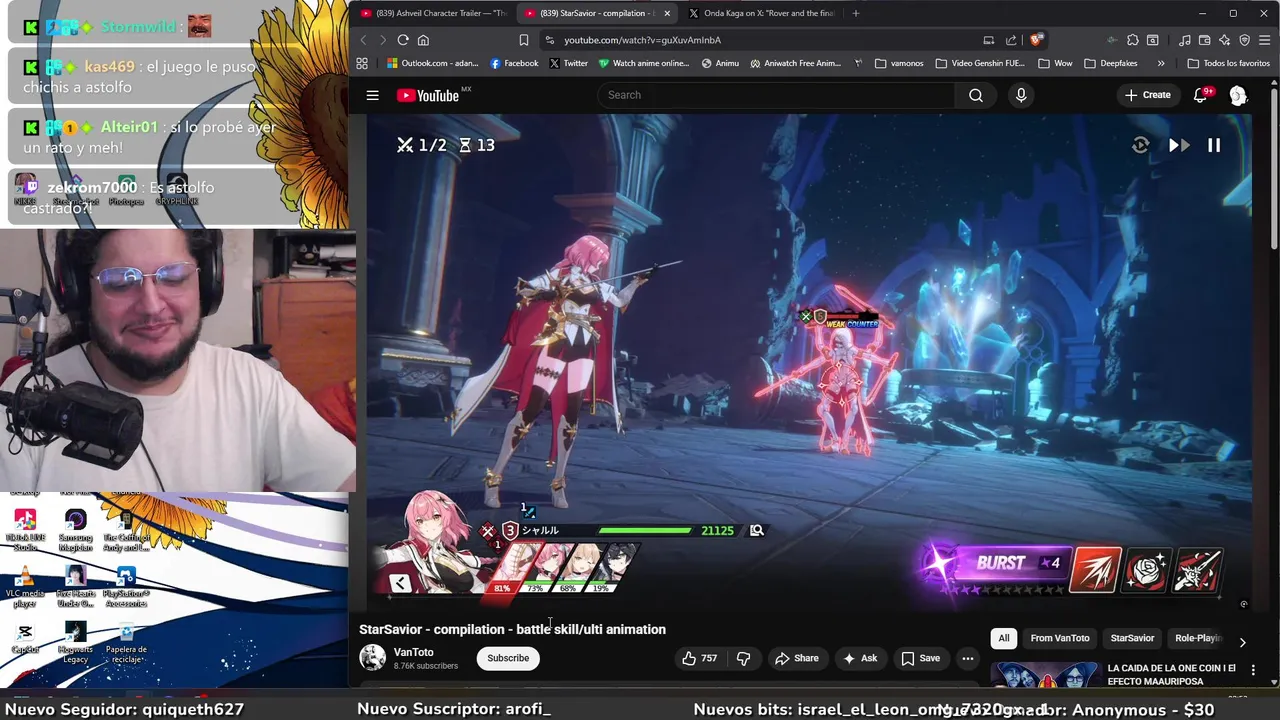Open the Aniwatch Free Anime bookmark

(x=795, y=63)
